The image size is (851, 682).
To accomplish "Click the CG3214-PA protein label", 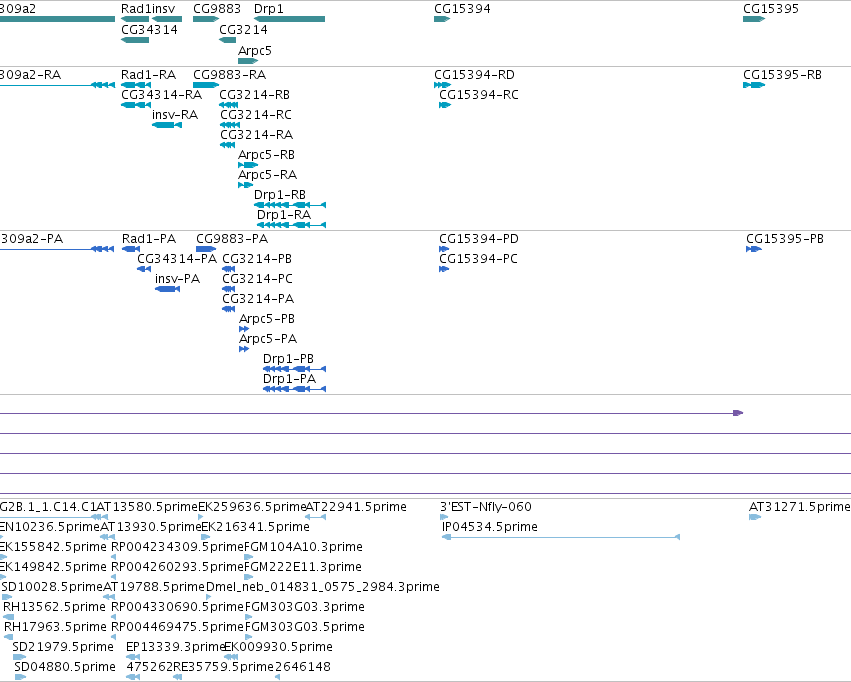I will 258,299.
